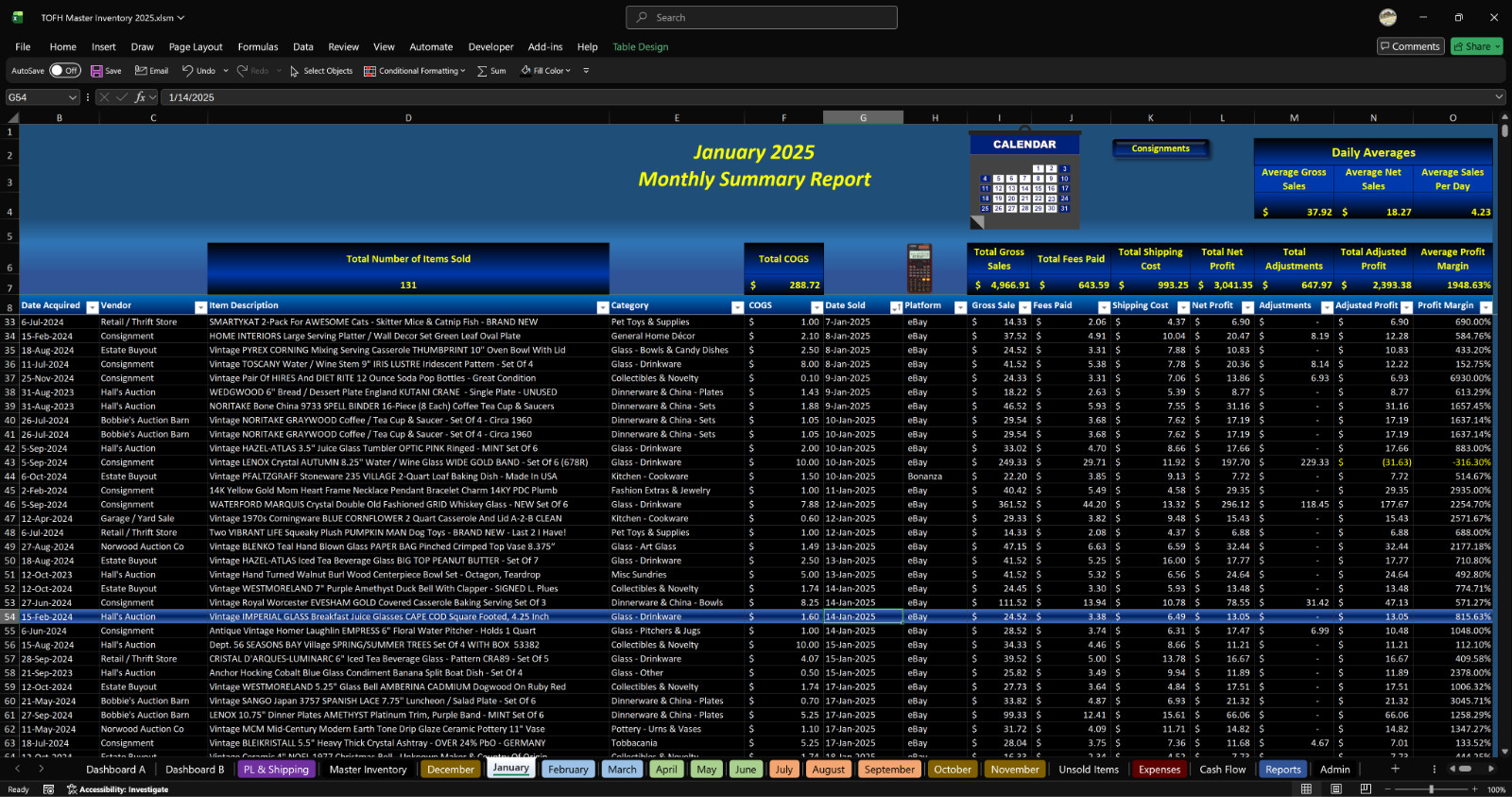This screenshot has width=1512, height=797.
Task: Open the user account avatar
Action: pos(1388,17)
